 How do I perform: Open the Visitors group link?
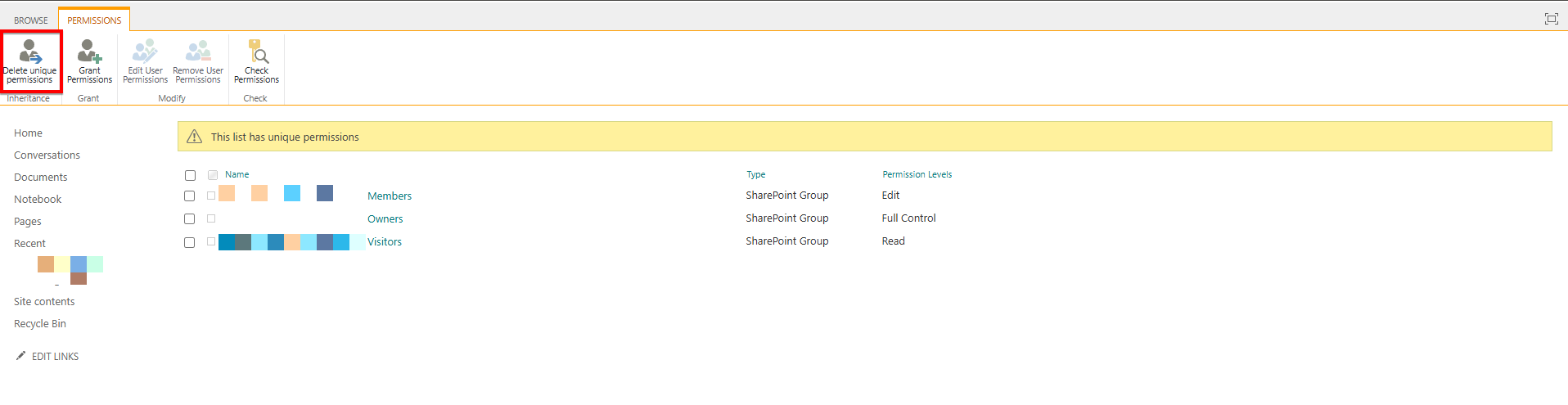tap(385, 242)
